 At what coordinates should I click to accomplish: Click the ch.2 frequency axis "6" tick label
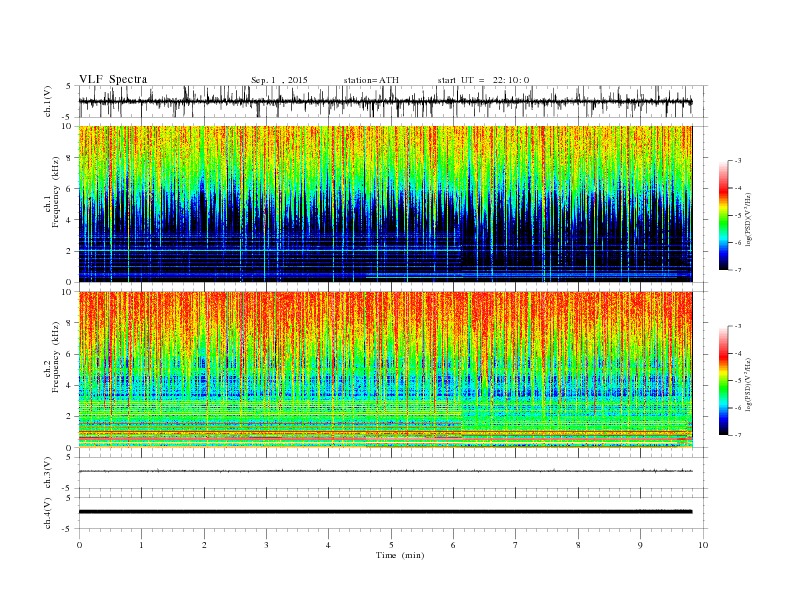click(69, 354)
